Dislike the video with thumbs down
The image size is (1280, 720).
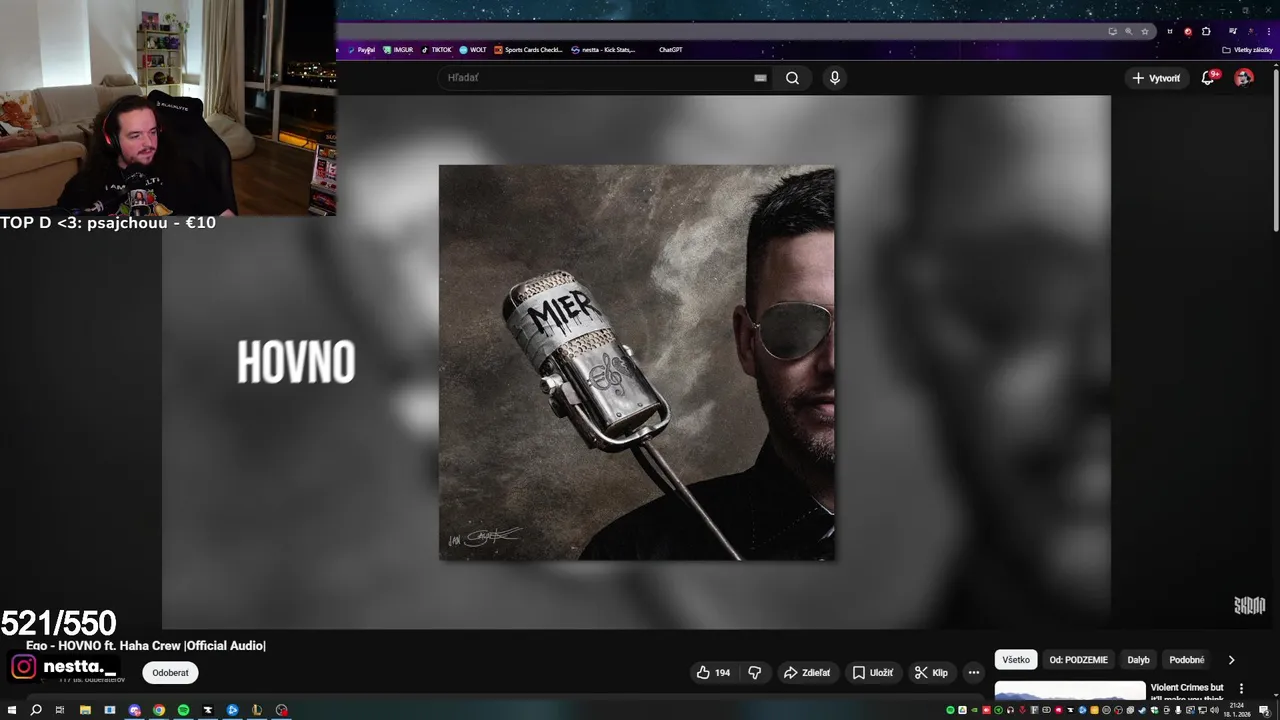click(x=755, y=673)
